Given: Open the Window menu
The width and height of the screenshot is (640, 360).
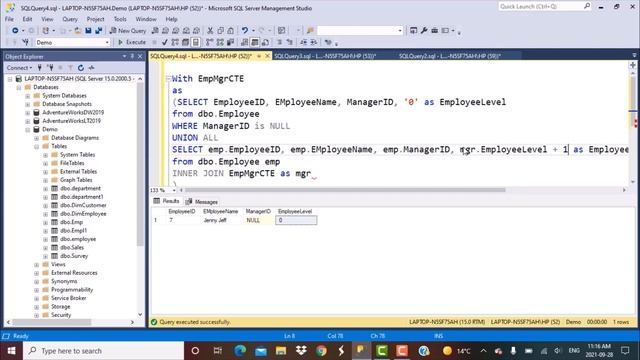Looking at the screenshot, I should coord(146,19).
